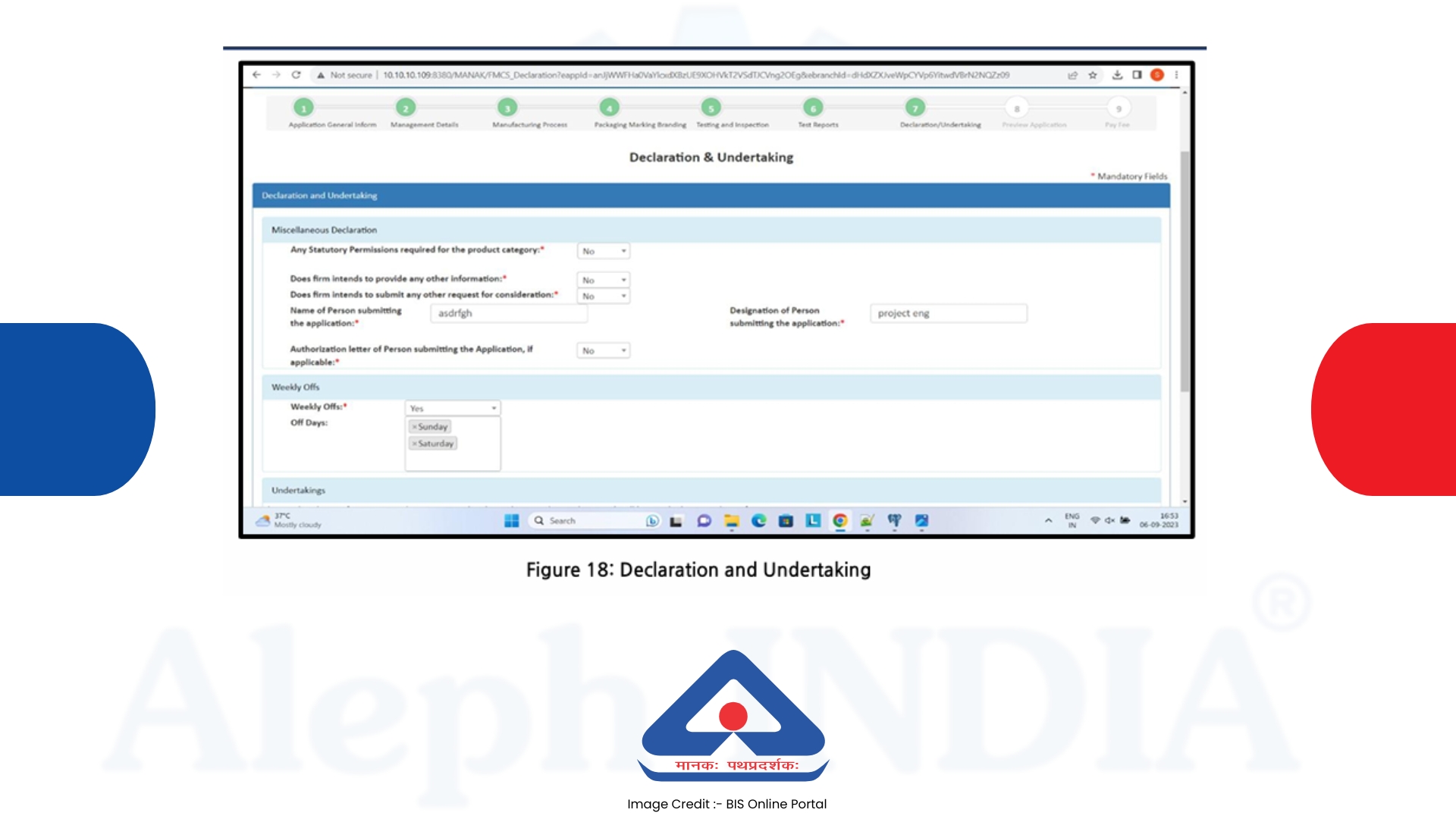Reload the page with refresh icon
This screenshot has width=1456, height=819.
tap(297, 75)
